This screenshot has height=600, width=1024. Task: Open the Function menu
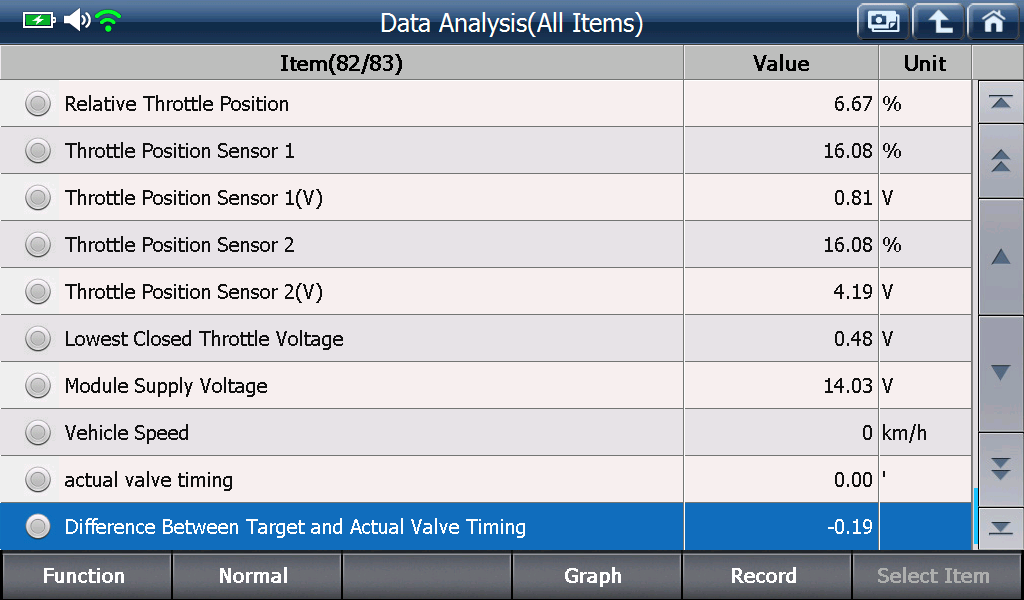86,576
